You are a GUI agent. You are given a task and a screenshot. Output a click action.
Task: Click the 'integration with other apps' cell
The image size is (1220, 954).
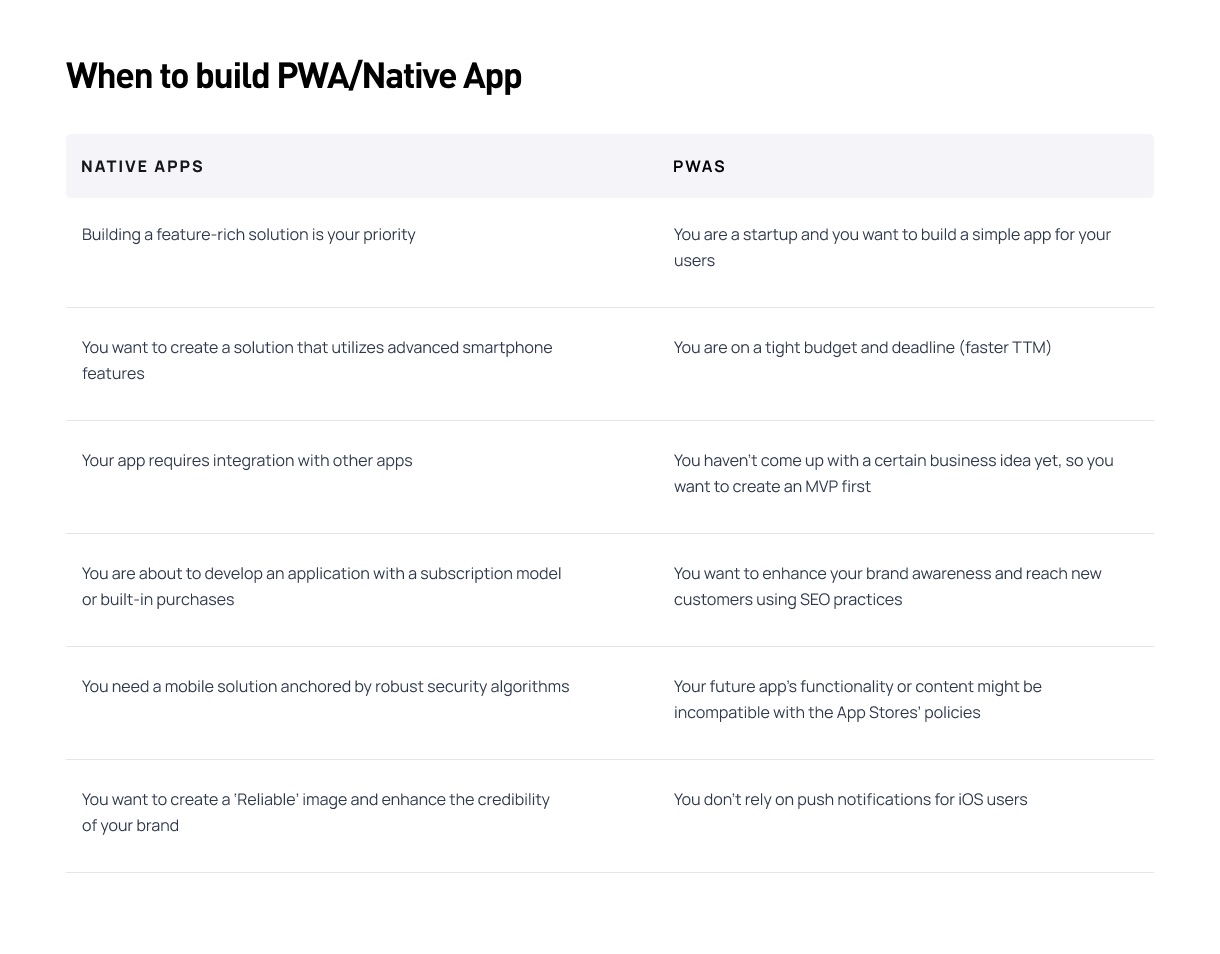tap(247, 460)
